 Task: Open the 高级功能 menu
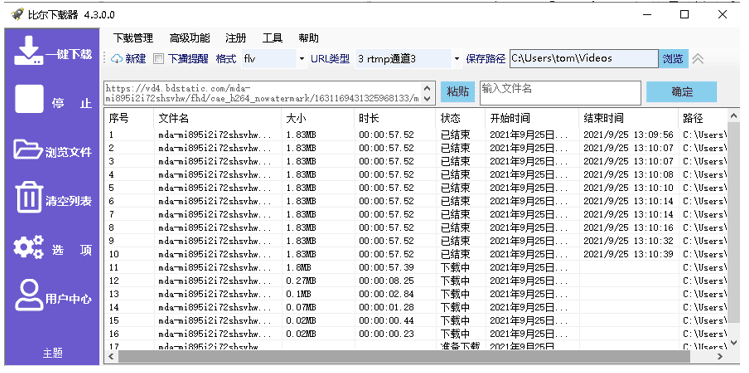coord(189,38)
